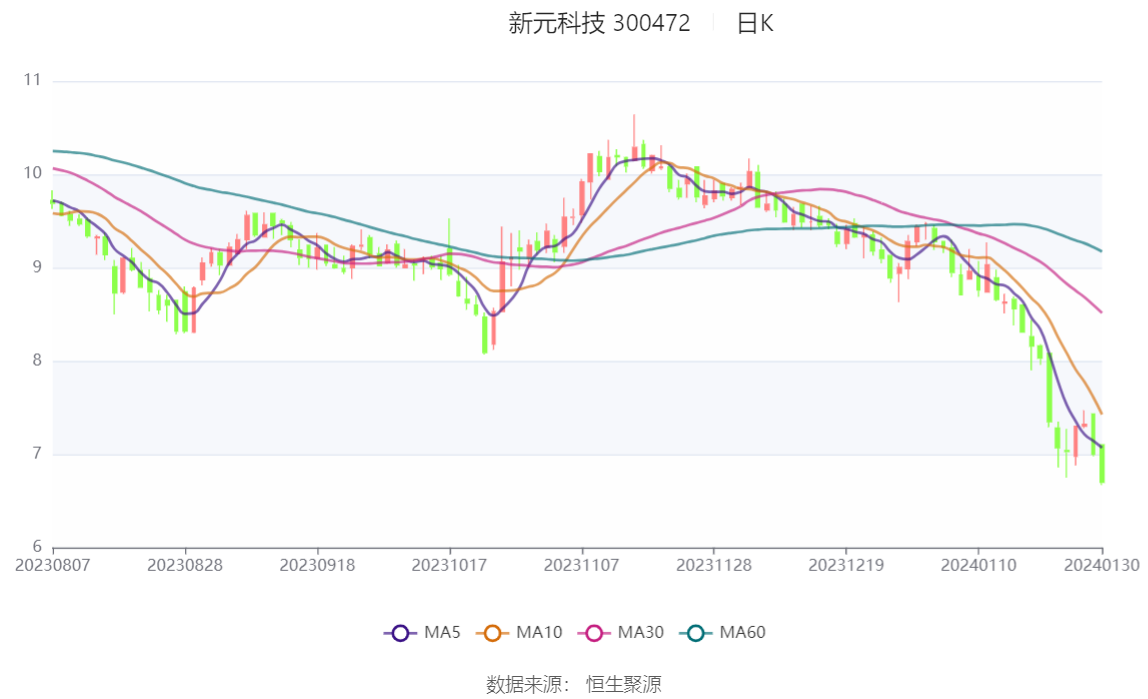
Task: Hide the MA5 line via its label
Action: pos(442,632)
